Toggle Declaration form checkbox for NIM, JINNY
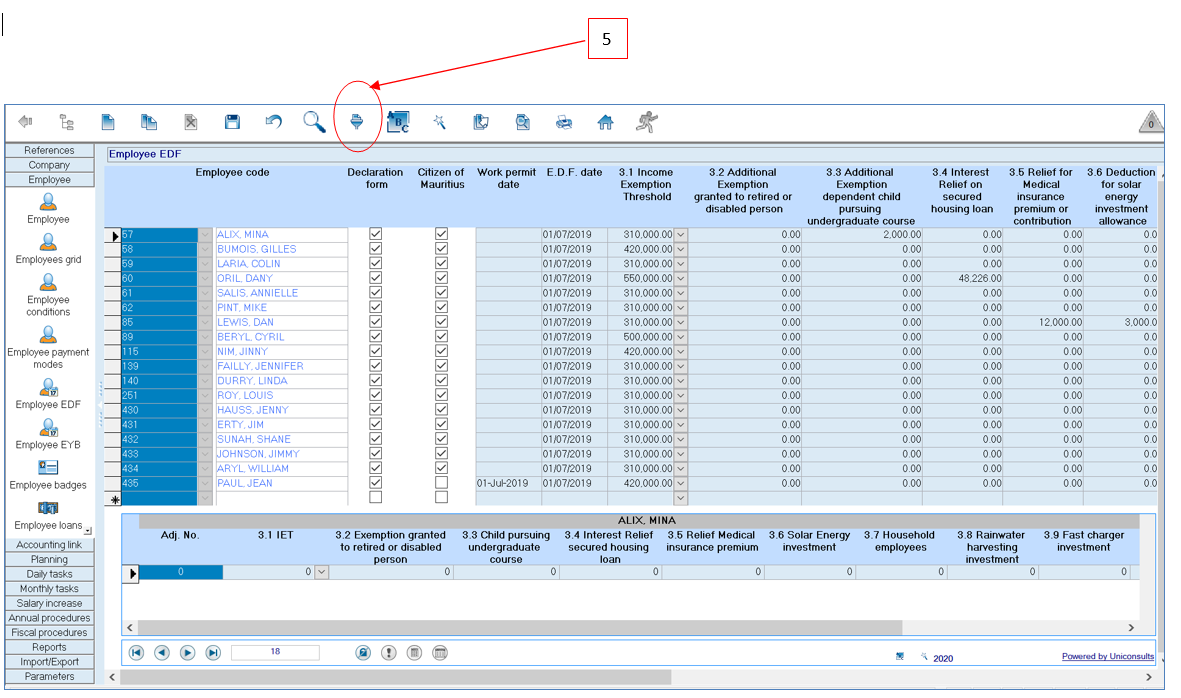Image resolution: width=1181 pixels, height=698 pixels. (376, 351)
